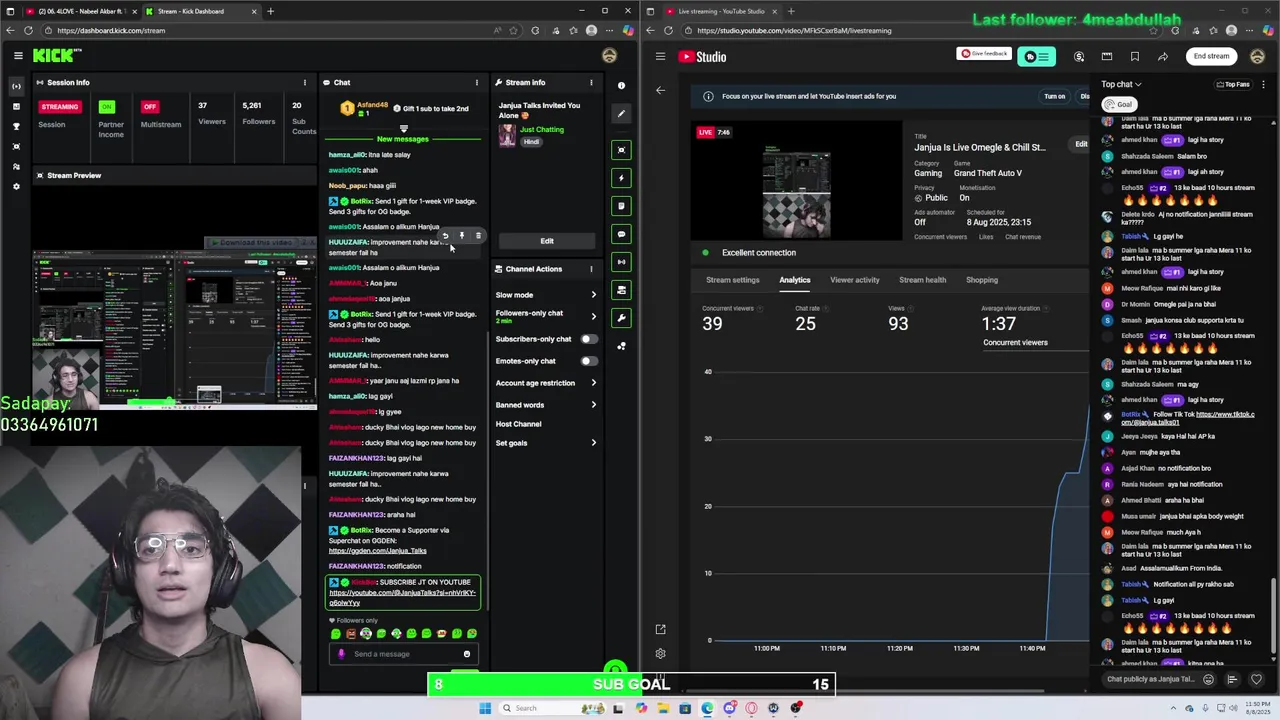
Task: Toggle Multistream OFF badge
Action: [150, 107]
